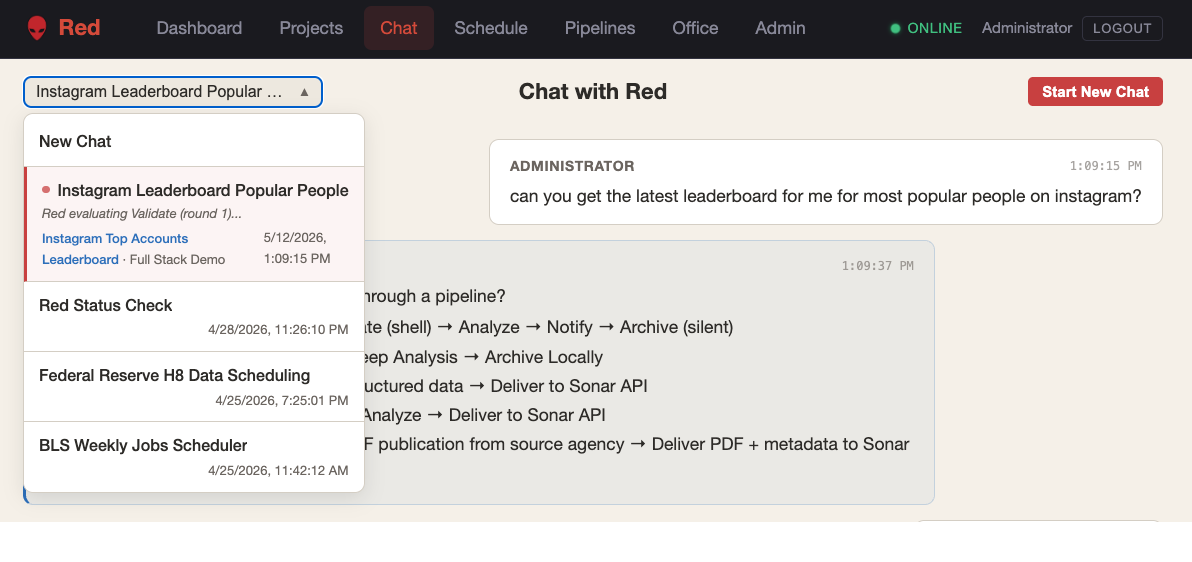Image resolution: width=1192 pixels, height=562 pixels.
Task: Click "Red evaluating Validate (round 1)..." status text
Action: click(x=142, y=214)
